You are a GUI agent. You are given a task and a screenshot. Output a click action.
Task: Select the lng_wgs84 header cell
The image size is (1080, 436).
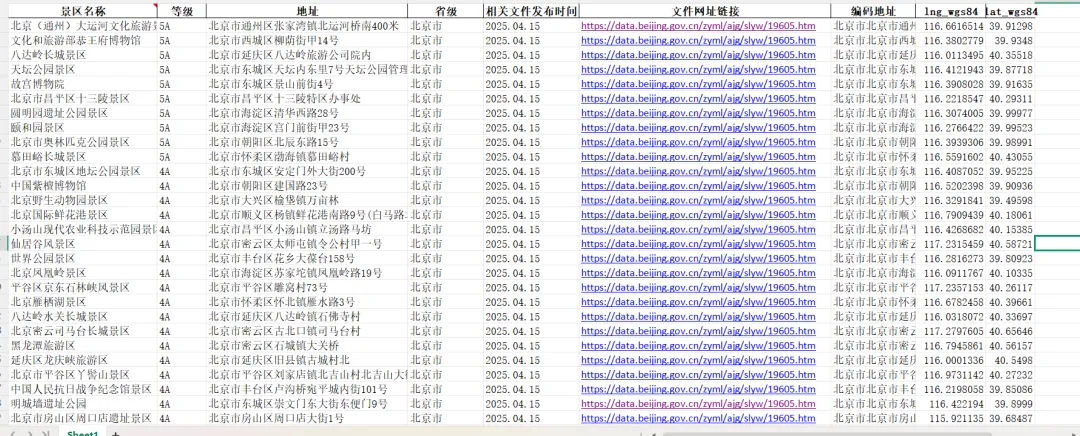tap(951, 12)
